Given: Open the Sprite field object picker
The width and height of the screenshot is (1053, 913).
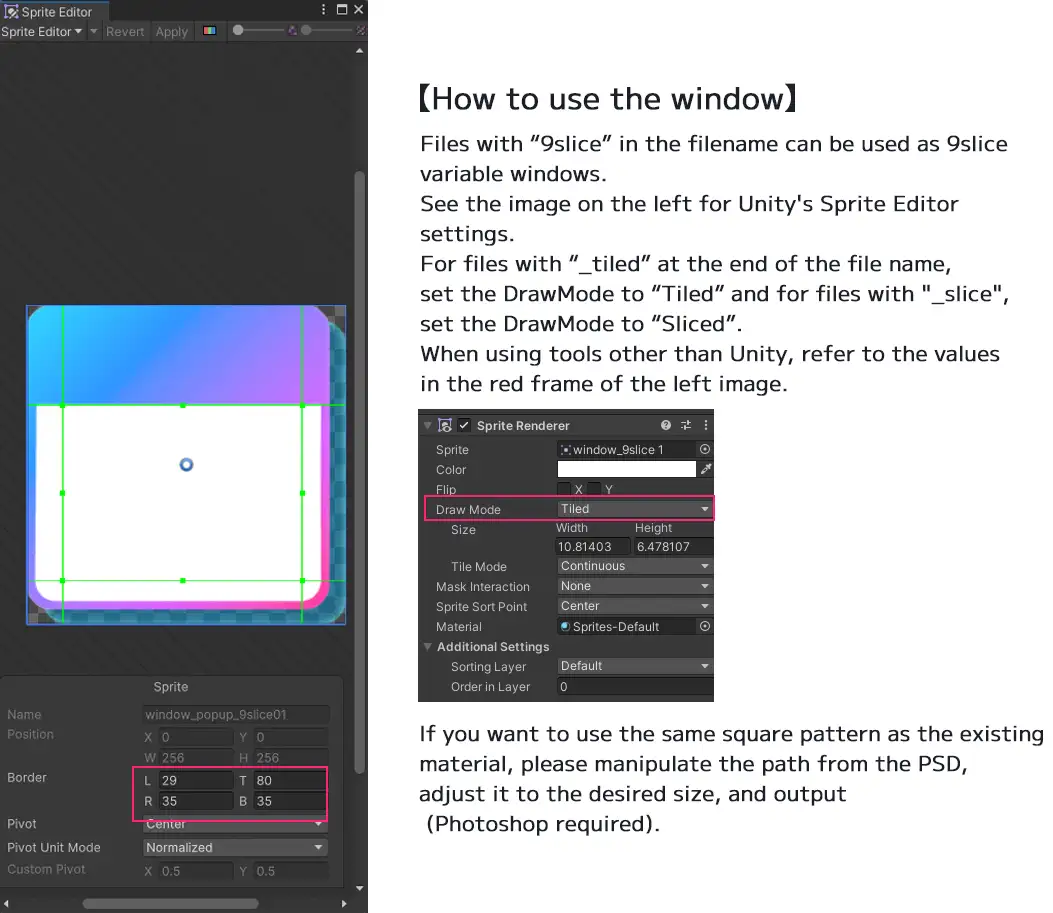Looking at the screenshot, I should coord(705,450).
